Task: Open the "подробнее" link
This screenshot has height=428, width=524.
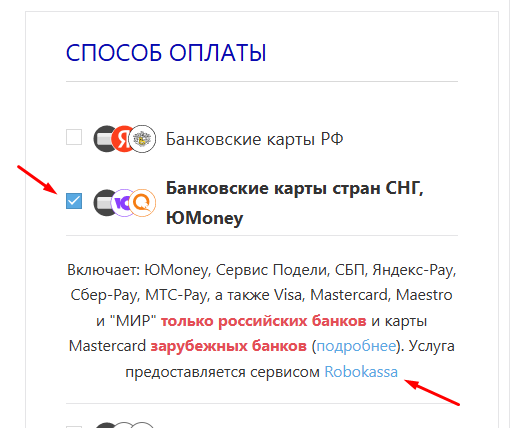Action: coord(356,346)
